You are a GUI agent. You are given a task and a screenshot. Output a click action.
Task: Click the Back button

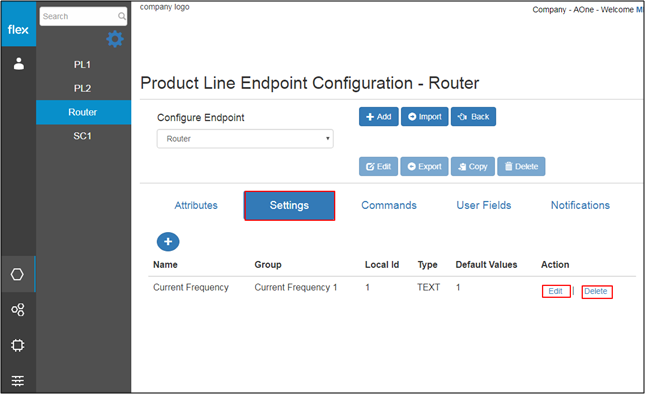click(473, 117)
